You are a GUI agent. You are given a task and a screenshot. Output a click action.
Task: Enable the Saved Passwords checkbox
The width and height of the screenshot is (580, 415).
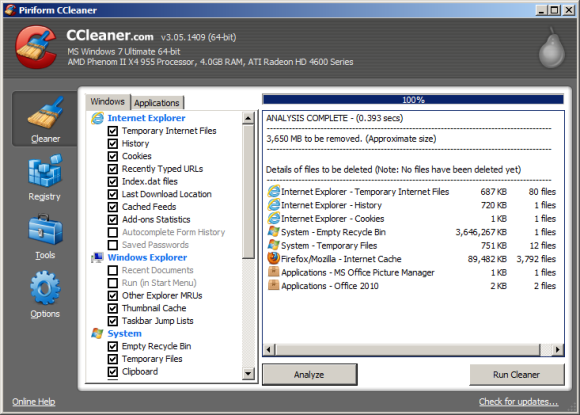113,245
